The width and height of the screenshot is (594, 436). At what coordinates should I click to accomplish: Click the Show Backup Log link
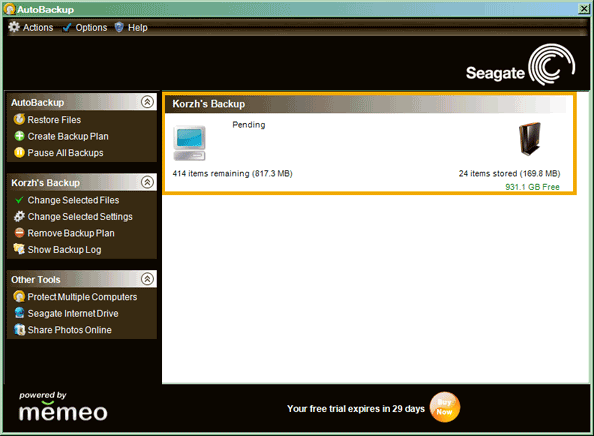[x=64, y=250]
